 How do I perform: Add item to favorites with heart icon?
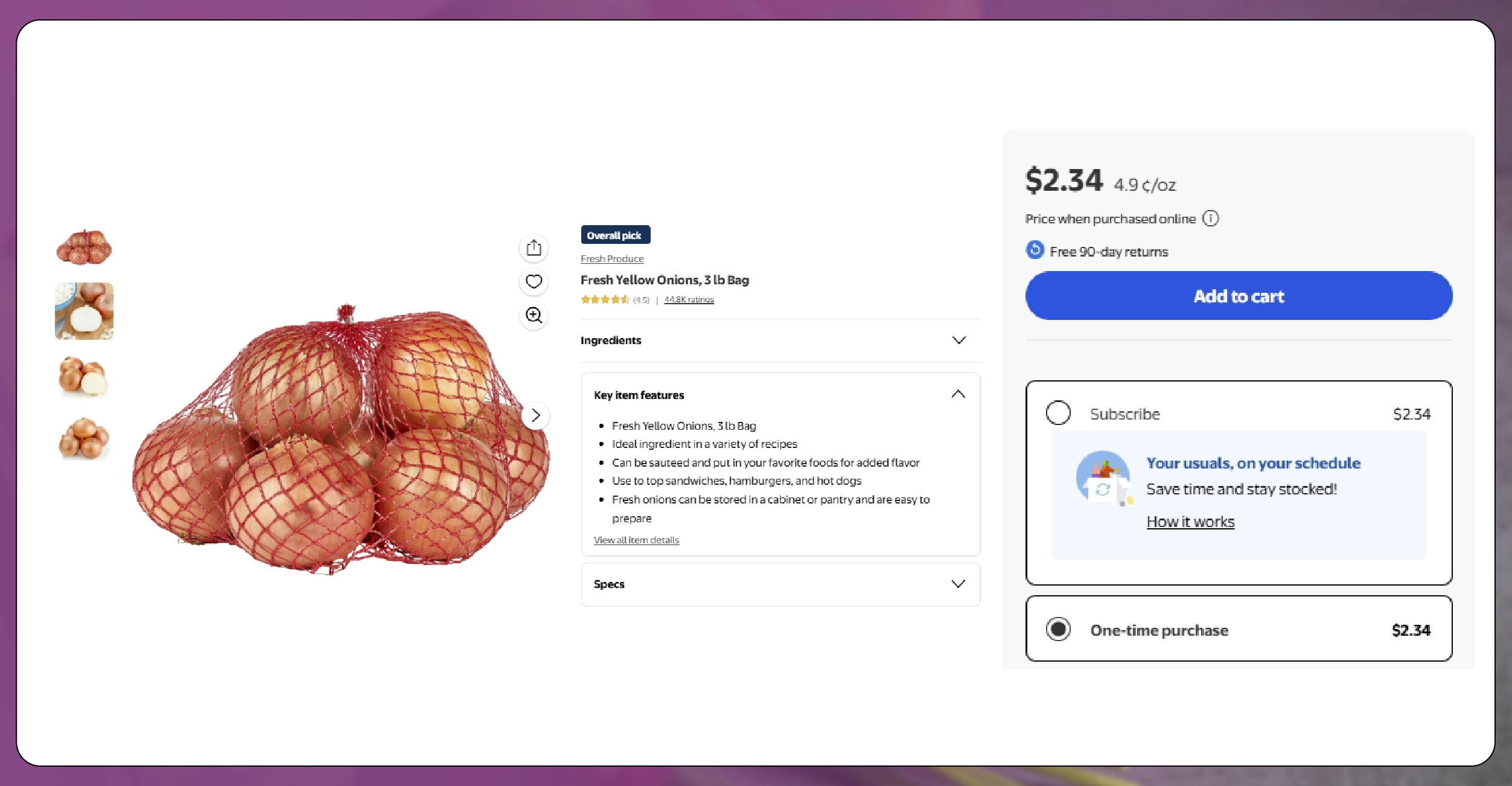pos(534,281)
